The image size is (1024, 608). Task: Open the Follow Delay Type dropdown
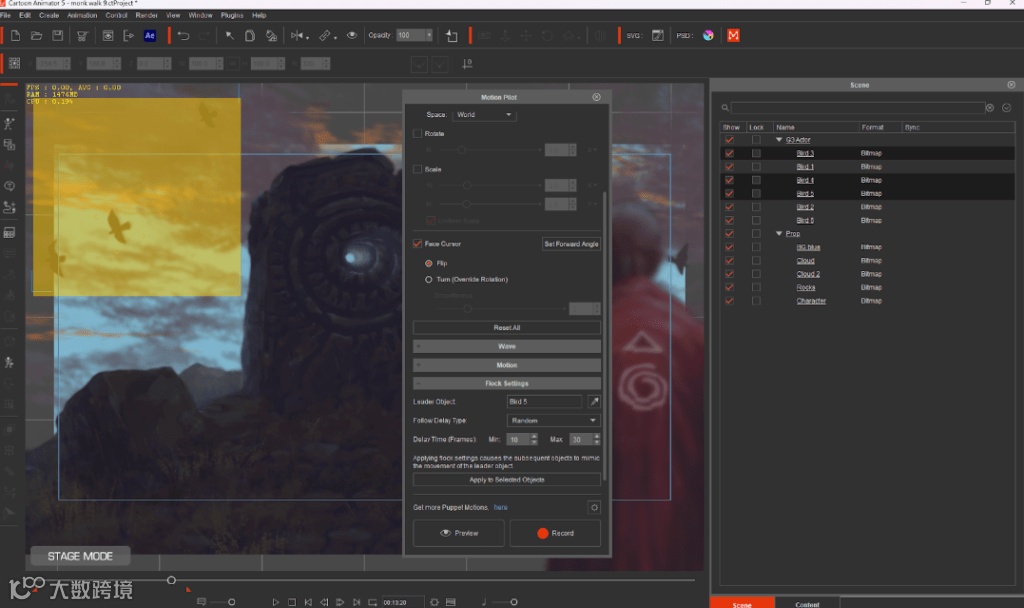pos(554,421)
